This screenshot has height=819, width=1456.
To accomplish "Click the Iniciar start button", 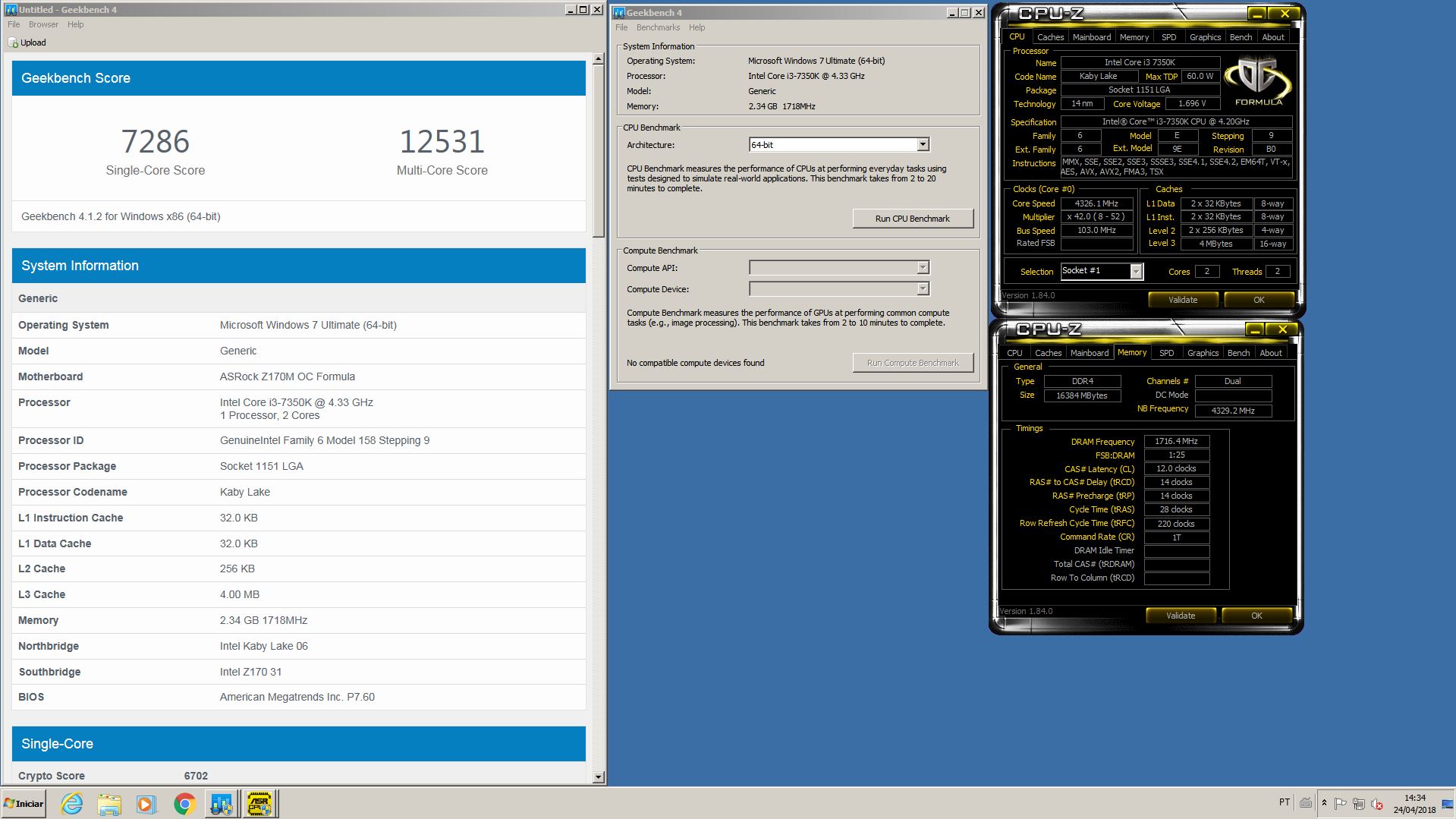I will point(24,804).
